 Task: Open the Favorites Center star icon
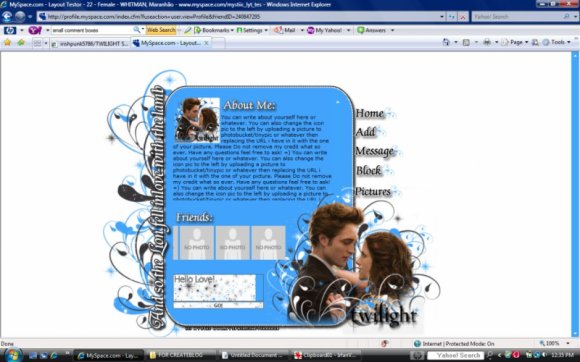(x=7, y=43)
